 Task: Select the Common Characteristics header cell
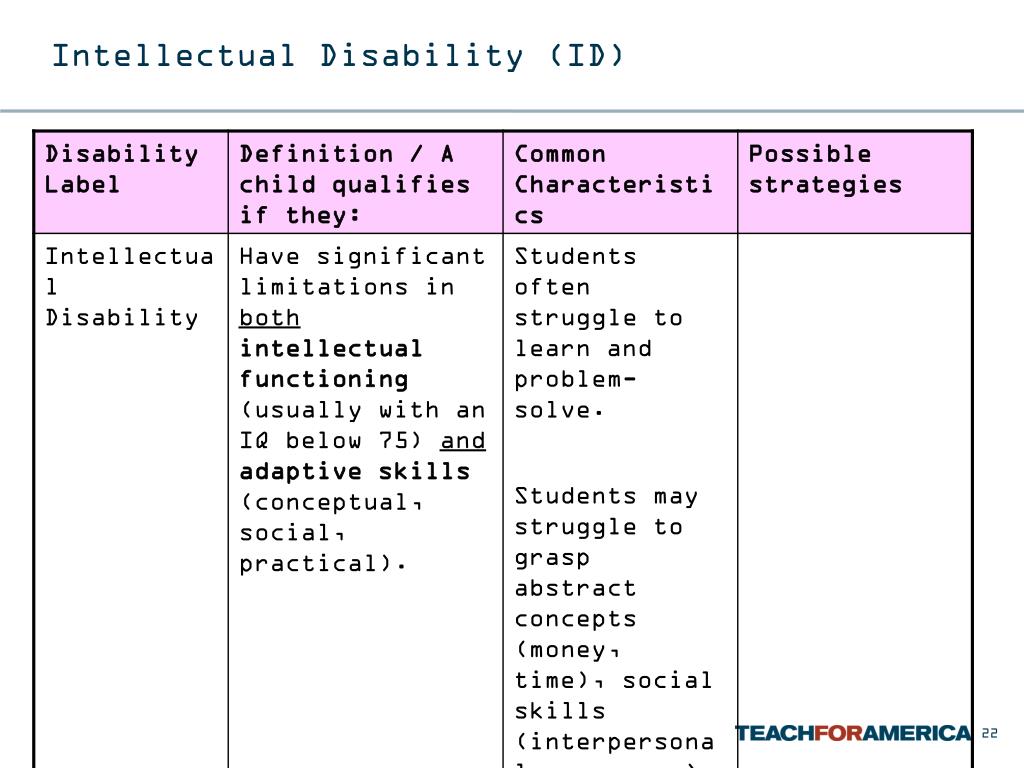coord(620,182)
